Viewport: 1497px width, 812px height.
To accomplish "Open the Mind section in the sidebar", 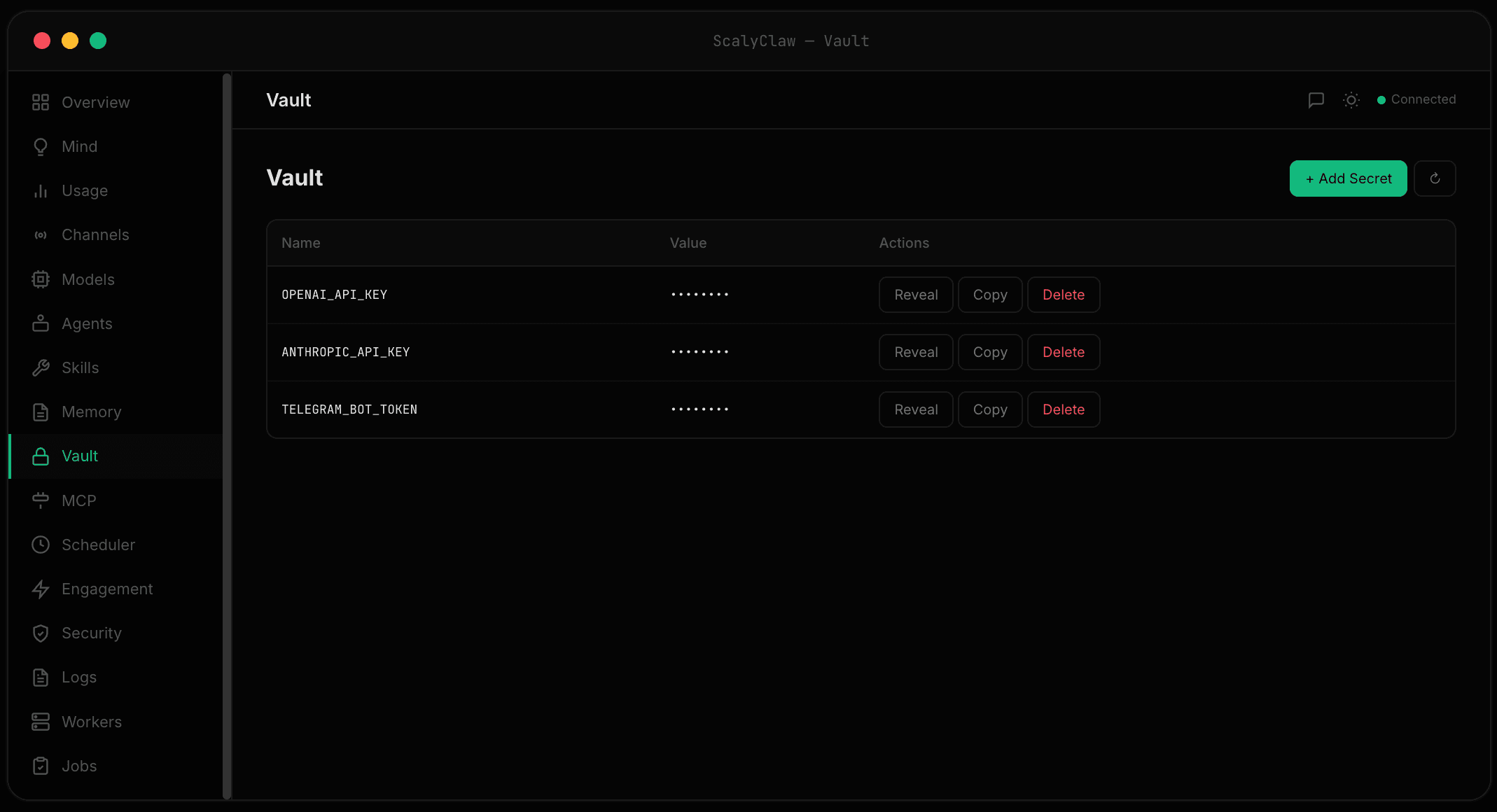I will click(x=79, y=146).
